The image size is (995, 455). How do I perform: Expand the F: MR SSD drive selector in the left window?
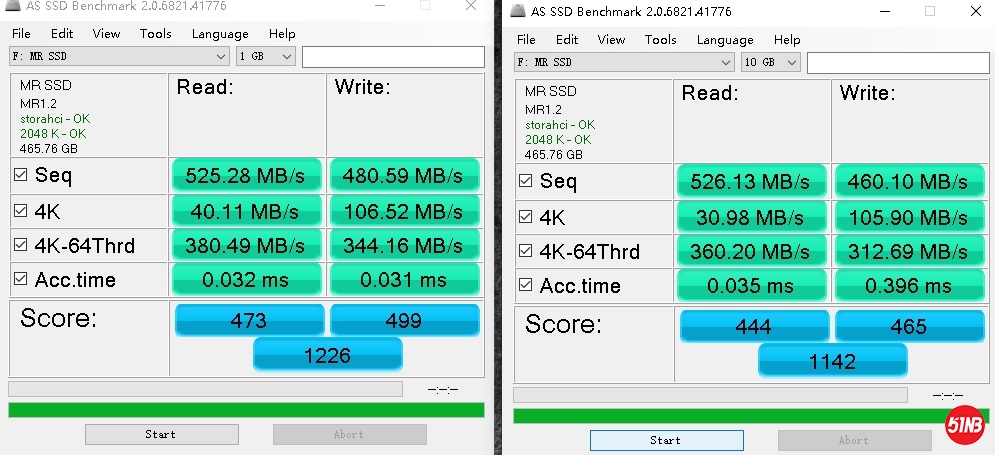120,56
